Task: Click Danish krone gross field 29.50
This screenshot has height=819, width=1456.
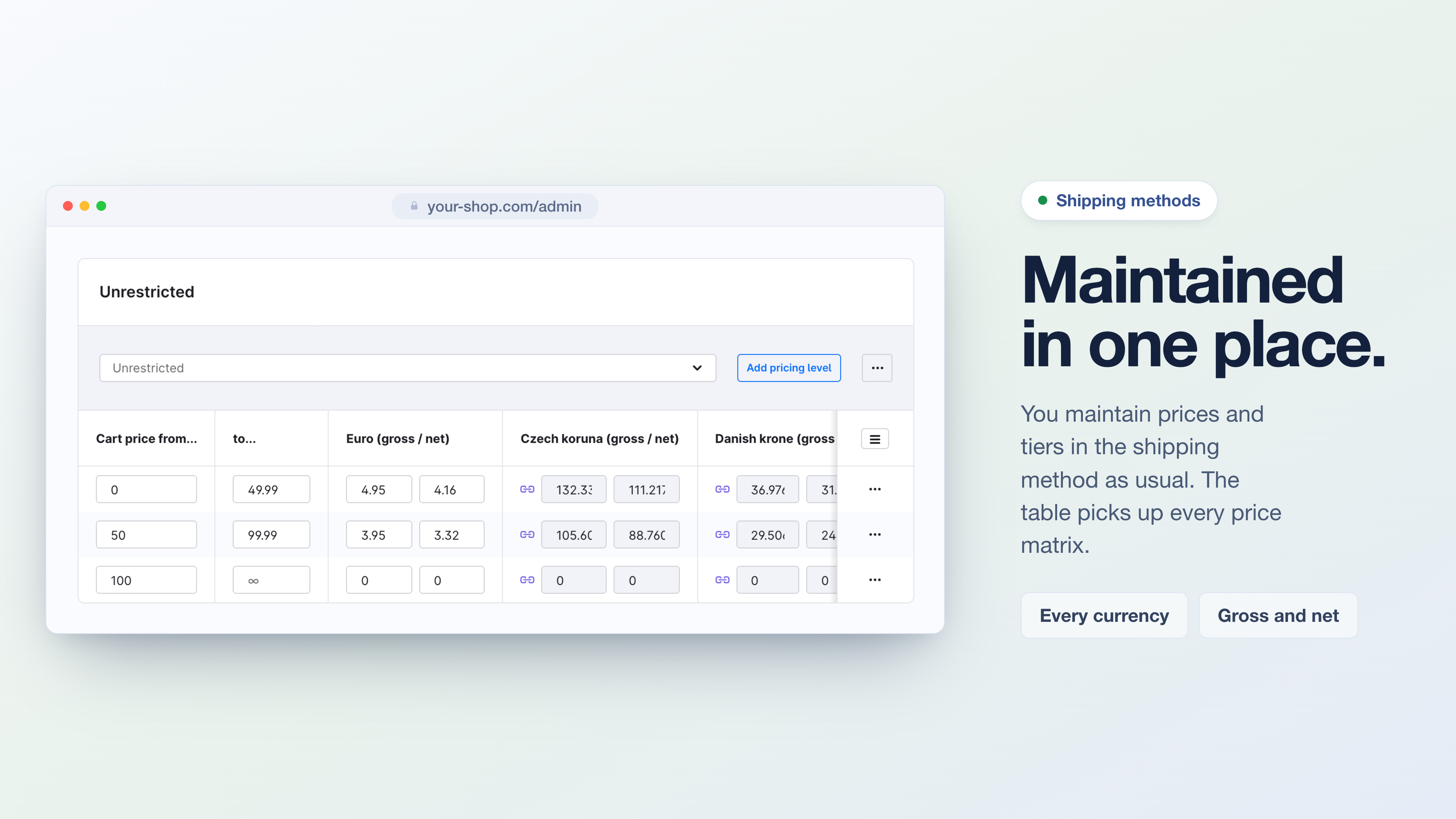Action: pyautogui.click(x=767, y=535)
